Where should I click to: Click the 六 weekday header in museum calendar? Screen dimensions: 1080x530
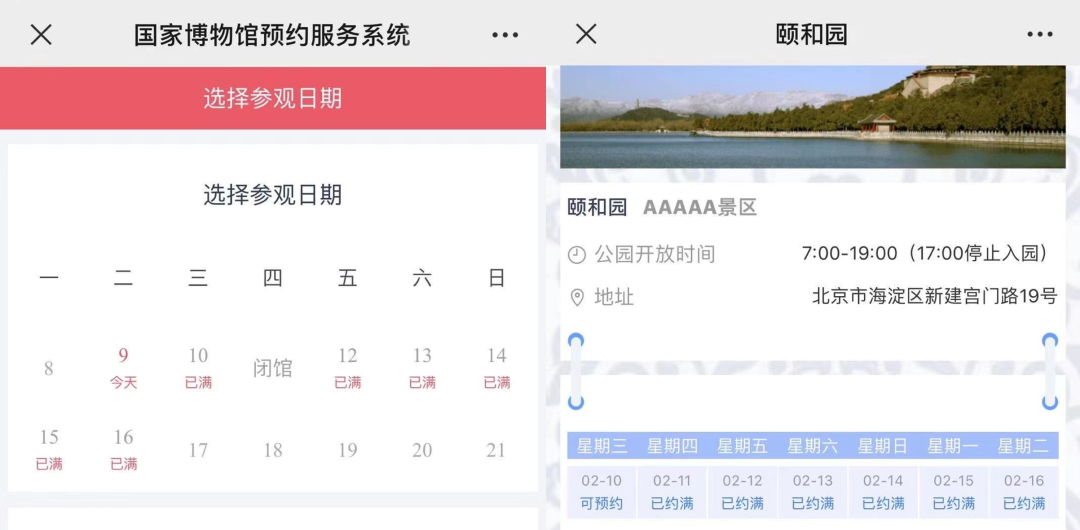tap(422, 278)
